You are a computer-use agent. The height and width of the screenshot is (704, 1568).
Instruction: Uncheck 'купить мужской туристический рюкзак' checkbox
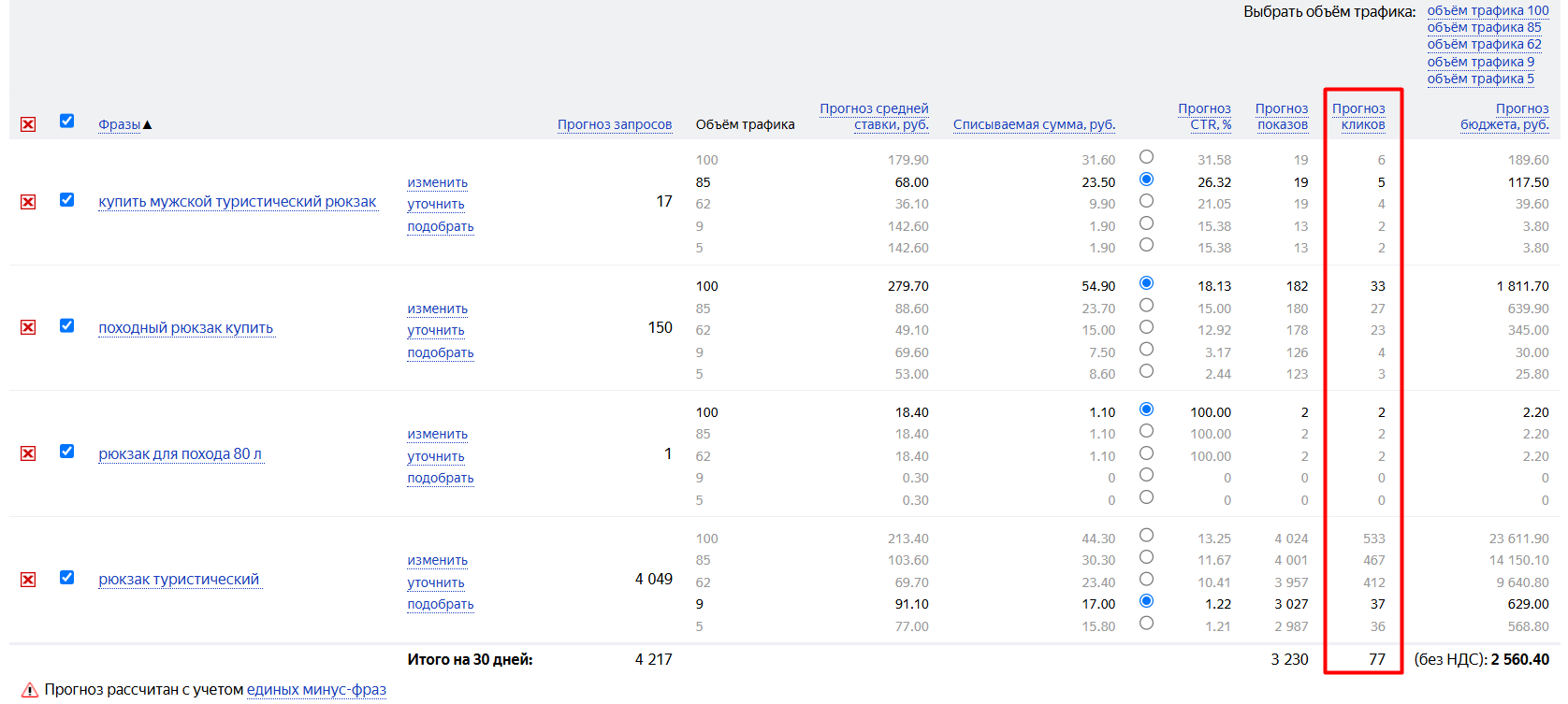coord(66,199)
